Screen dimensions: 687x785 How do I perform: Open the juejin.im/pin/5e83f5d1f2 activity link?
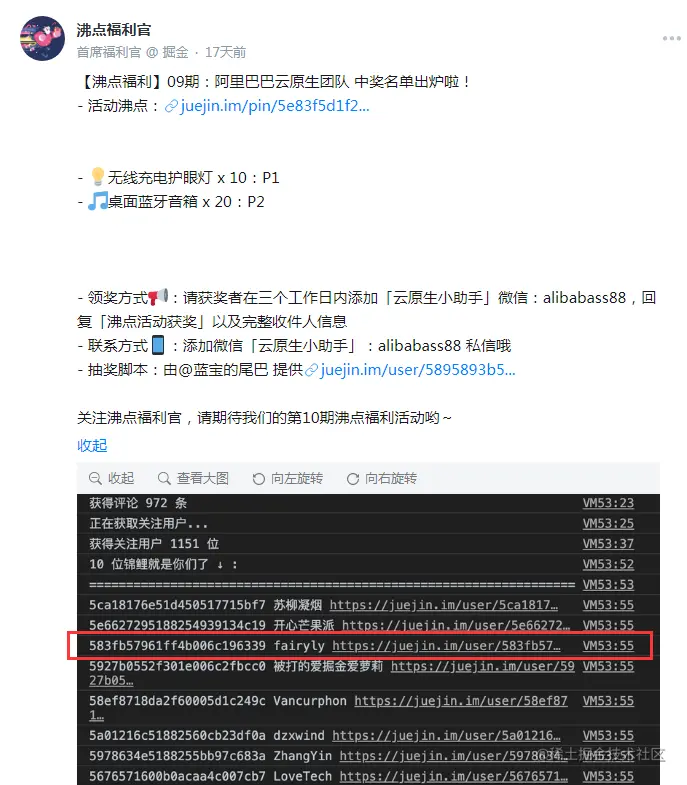pyautogui.click(x=274, y=106)
